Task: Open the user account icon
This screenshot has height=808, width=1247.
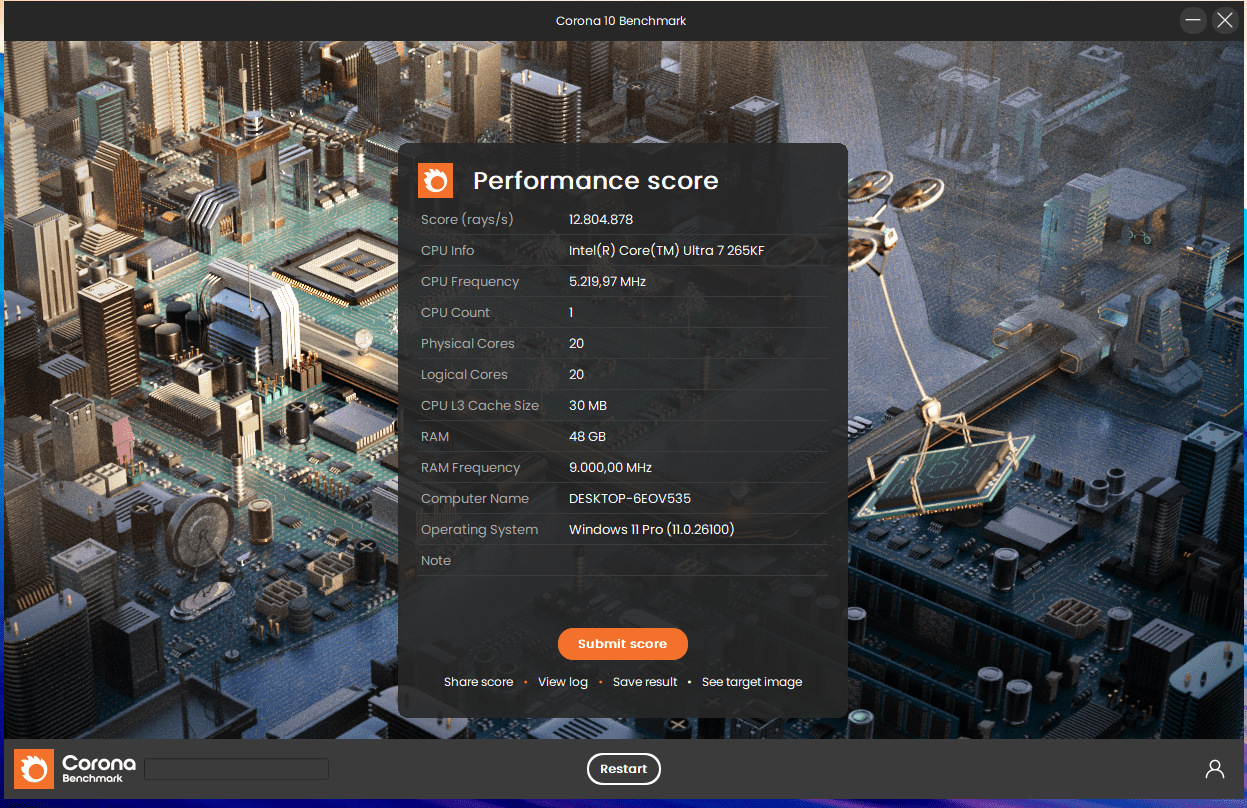Action: [x=1215, y=768]
